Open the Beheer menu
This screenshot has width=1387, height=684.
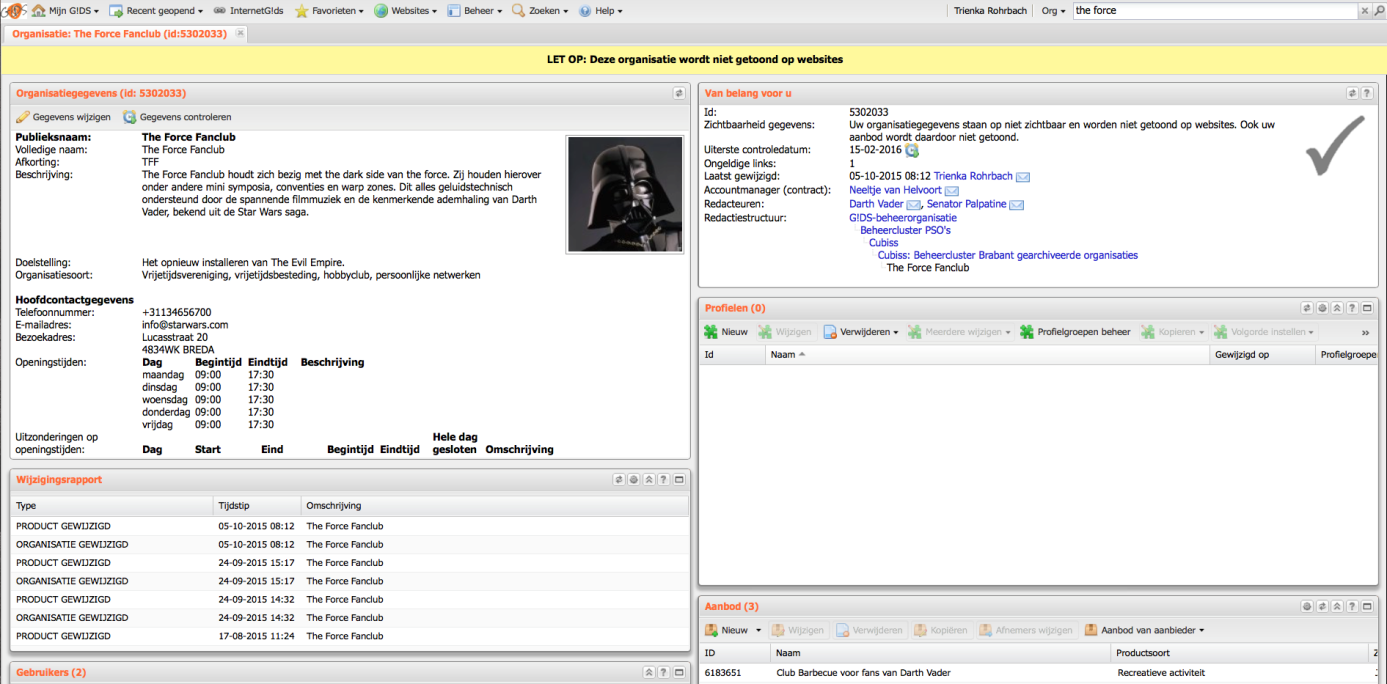pos(474,10)
